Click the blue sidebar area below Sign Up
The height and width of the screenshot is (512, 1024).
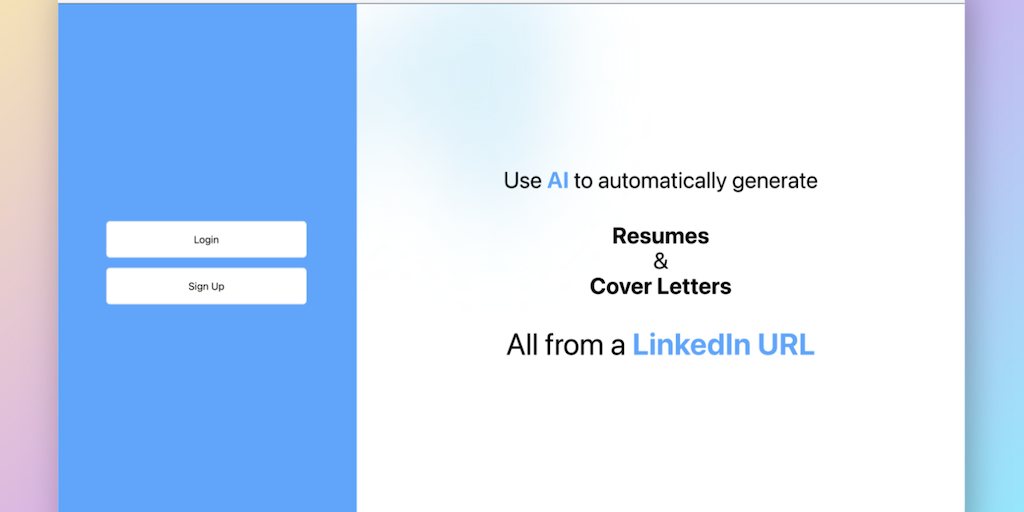[x=206, y=410]
